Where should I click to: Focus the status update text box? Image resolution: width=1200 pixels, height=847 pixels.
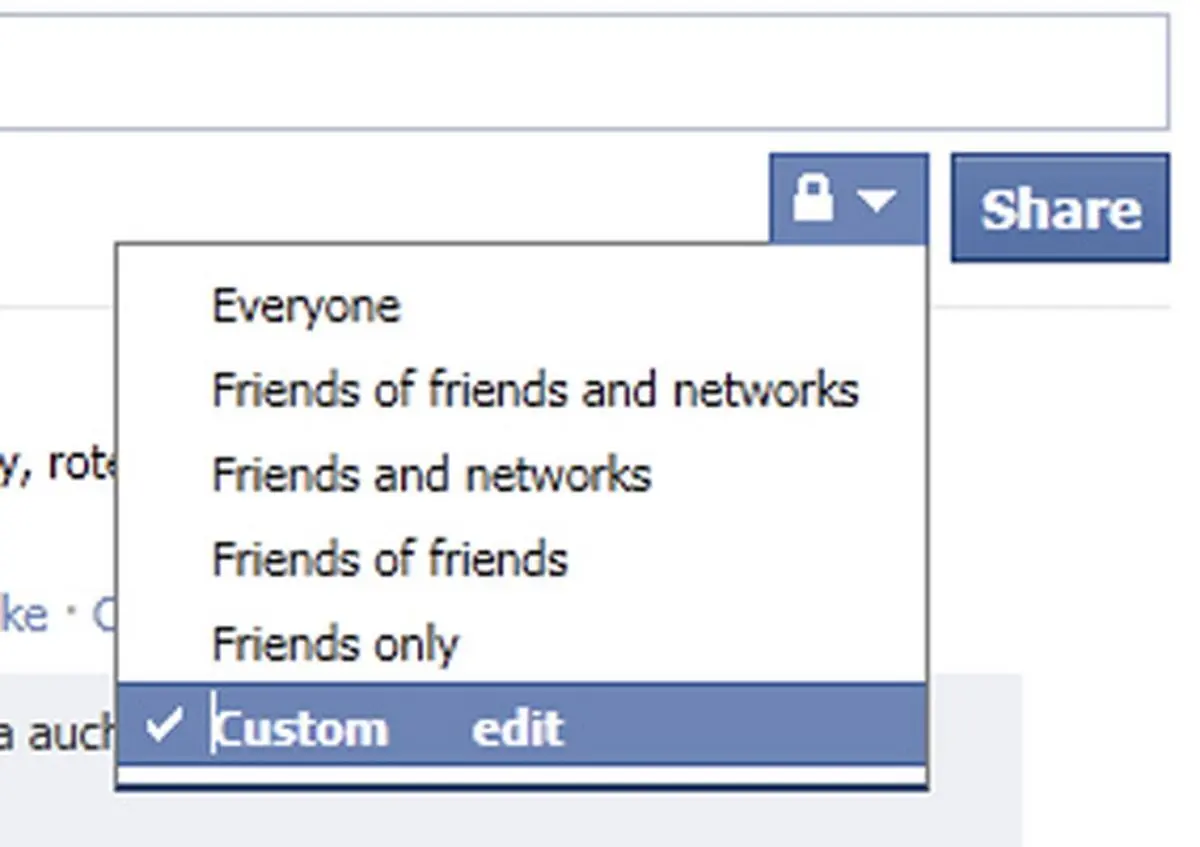point(580,70)
